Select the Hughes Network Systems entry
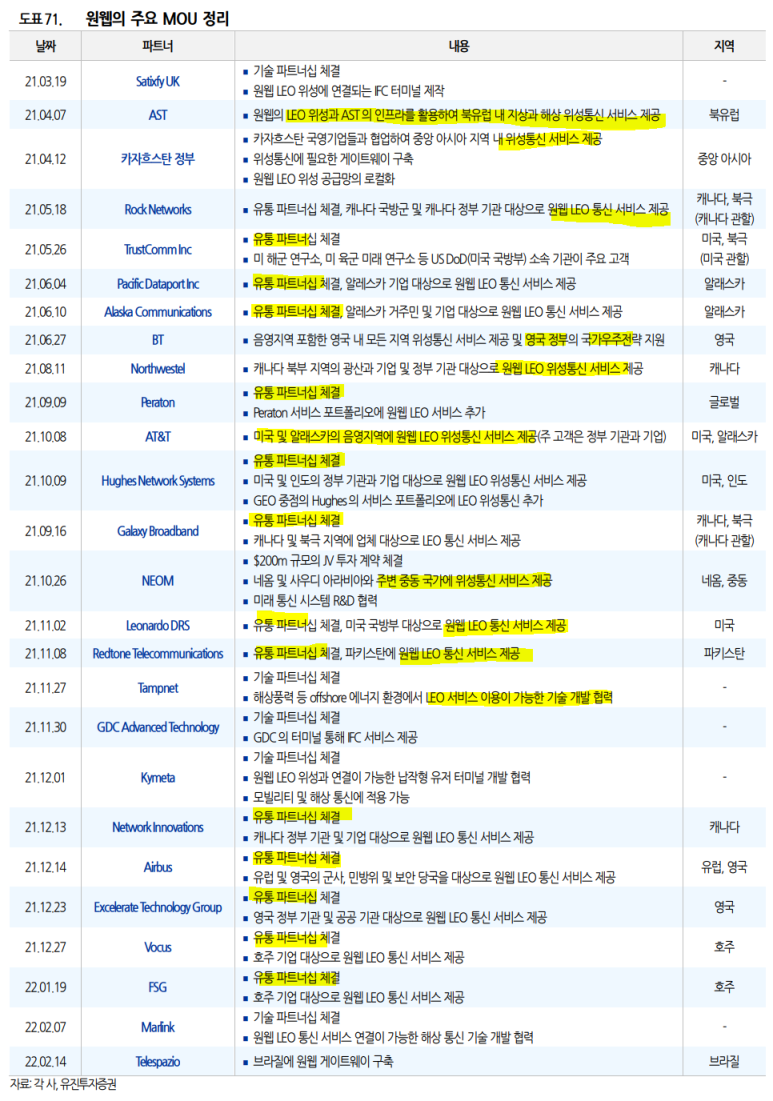The height and width of the screenshot is (1101, 773). point(158,481)
